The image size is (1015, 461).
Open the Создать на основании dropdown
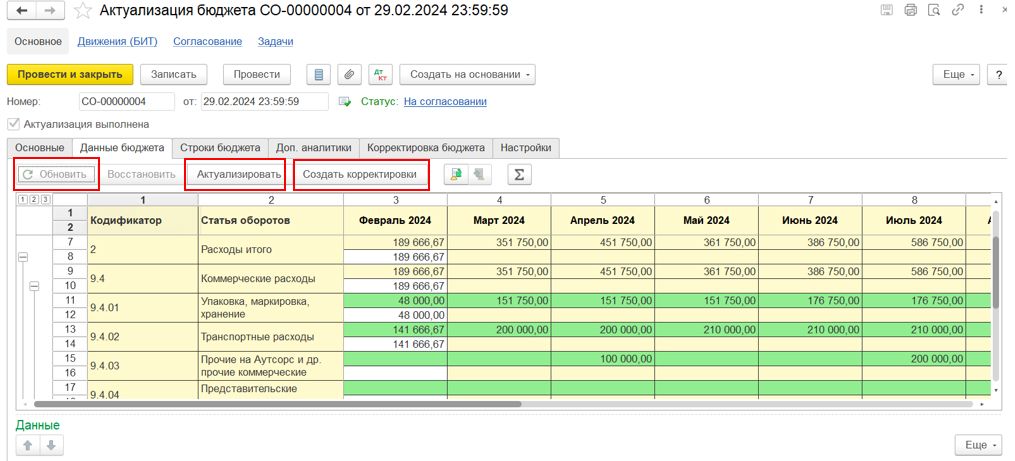pos(467,74)
